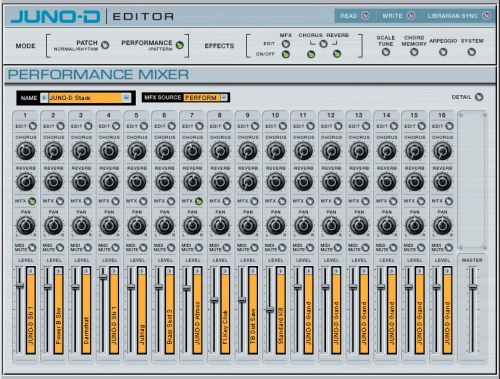This screenshot has height=379, width=500.
Task: Click the LIBRARIAN SYNC button
Action: tap(487, 16)
